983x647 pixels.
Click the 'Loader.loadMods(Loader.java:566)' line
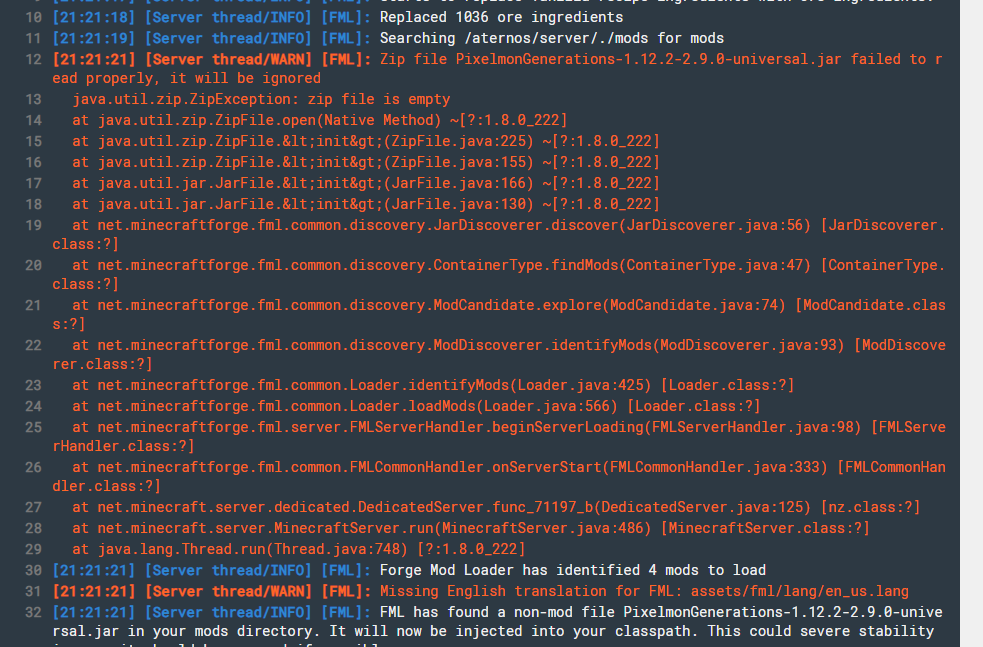[x=416, y=407]
